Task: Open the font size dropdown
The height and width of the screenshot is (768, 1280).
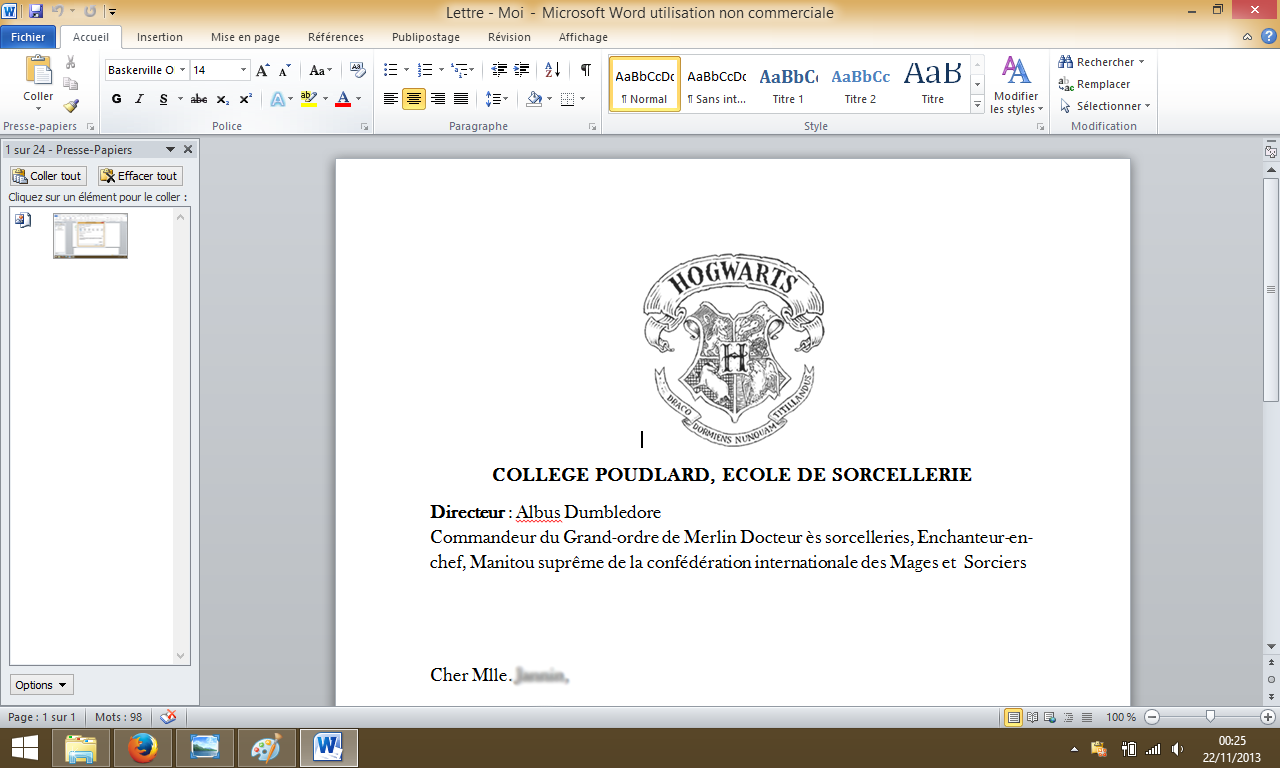Action: tap(244, 70)
